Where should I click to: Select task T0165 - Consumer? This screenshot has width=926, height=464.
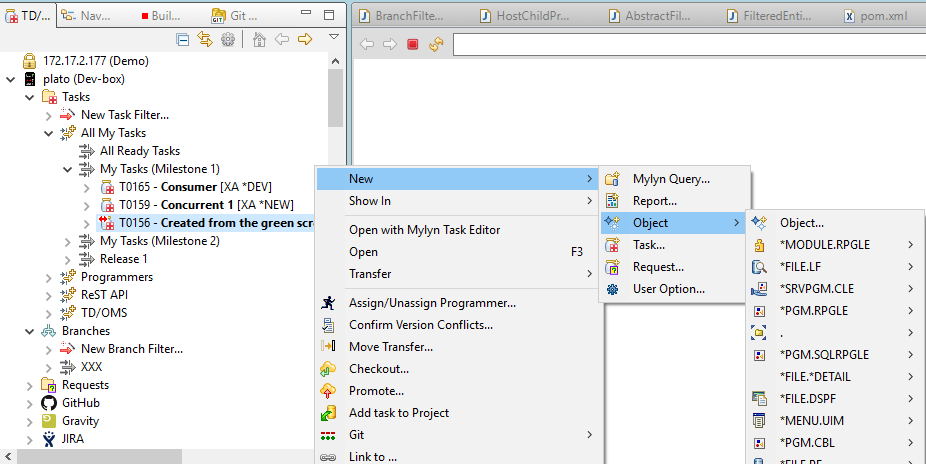pos(195,187)
